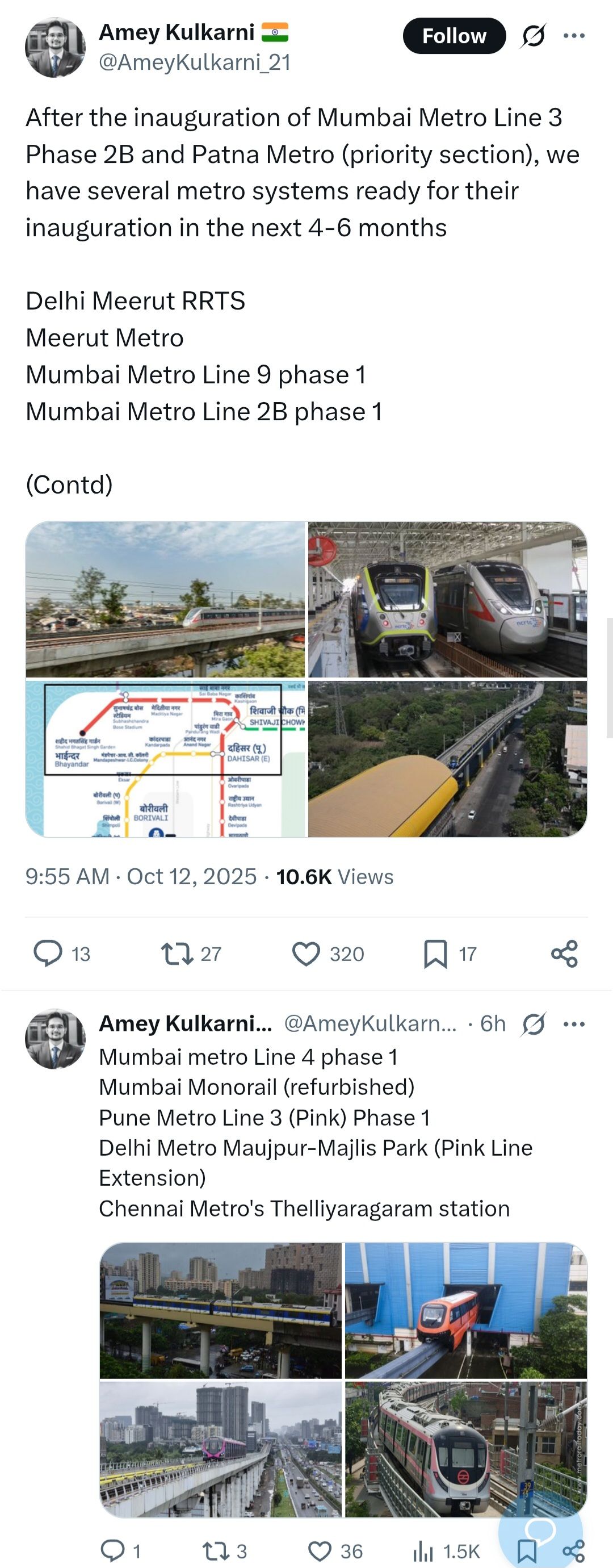Open the @AmeyKulkarni_21 handle link

tap(195, 62)
